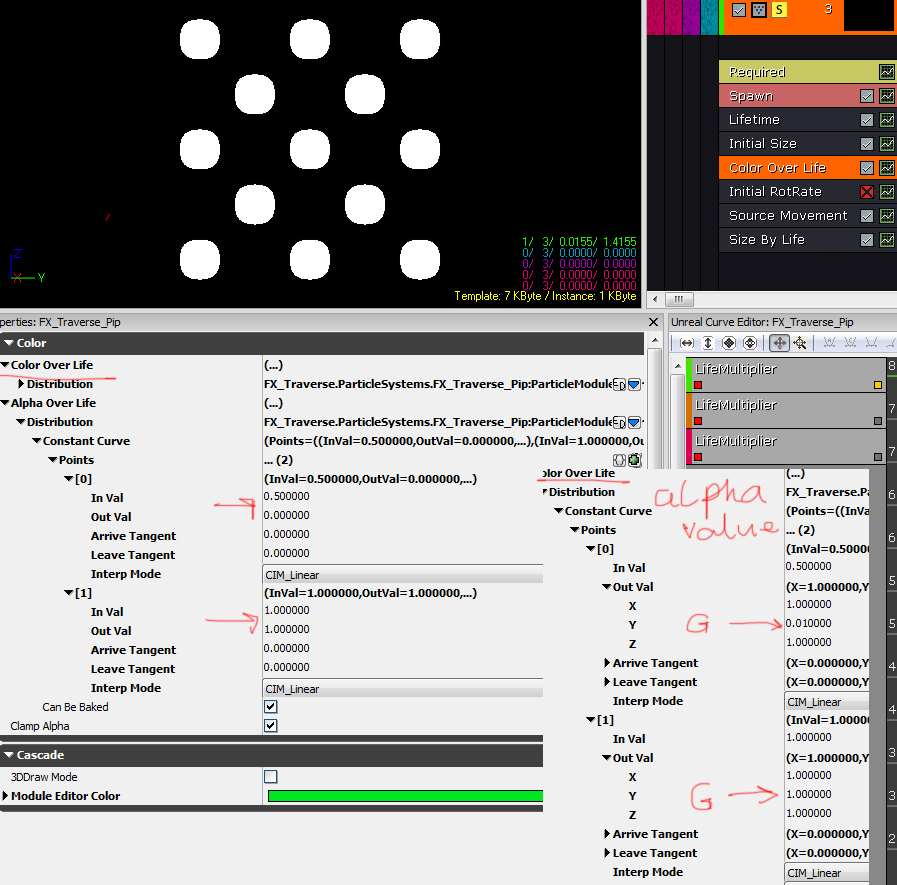Click the Y value 0.010000 field in inset
The image size is (897, 885).
(827, 623)
